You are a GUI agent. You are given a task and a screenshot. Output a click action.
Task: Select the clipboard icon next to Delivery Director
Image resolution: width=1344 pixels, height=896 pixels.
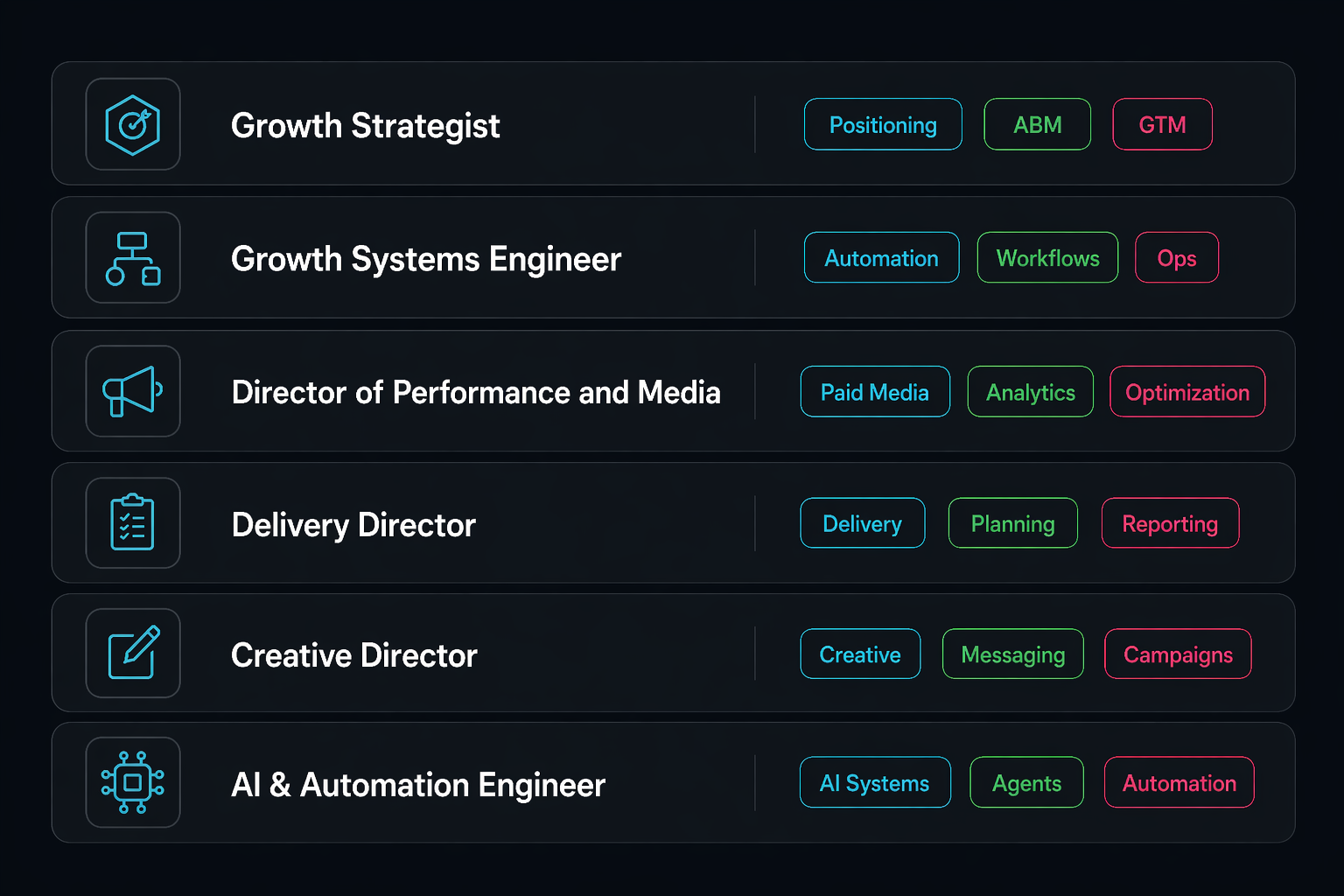(x=133, y=522)
